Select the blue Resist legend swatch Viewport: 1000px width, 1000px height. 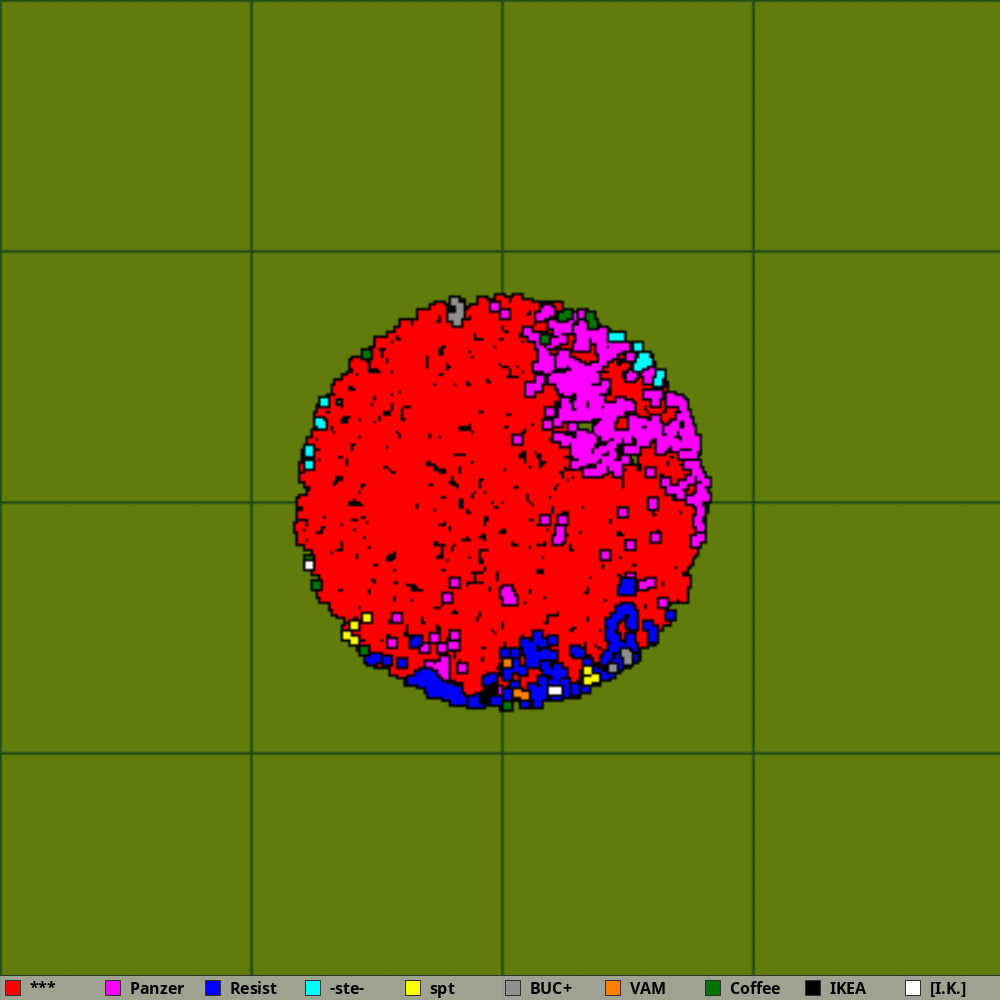click(213, 988)
